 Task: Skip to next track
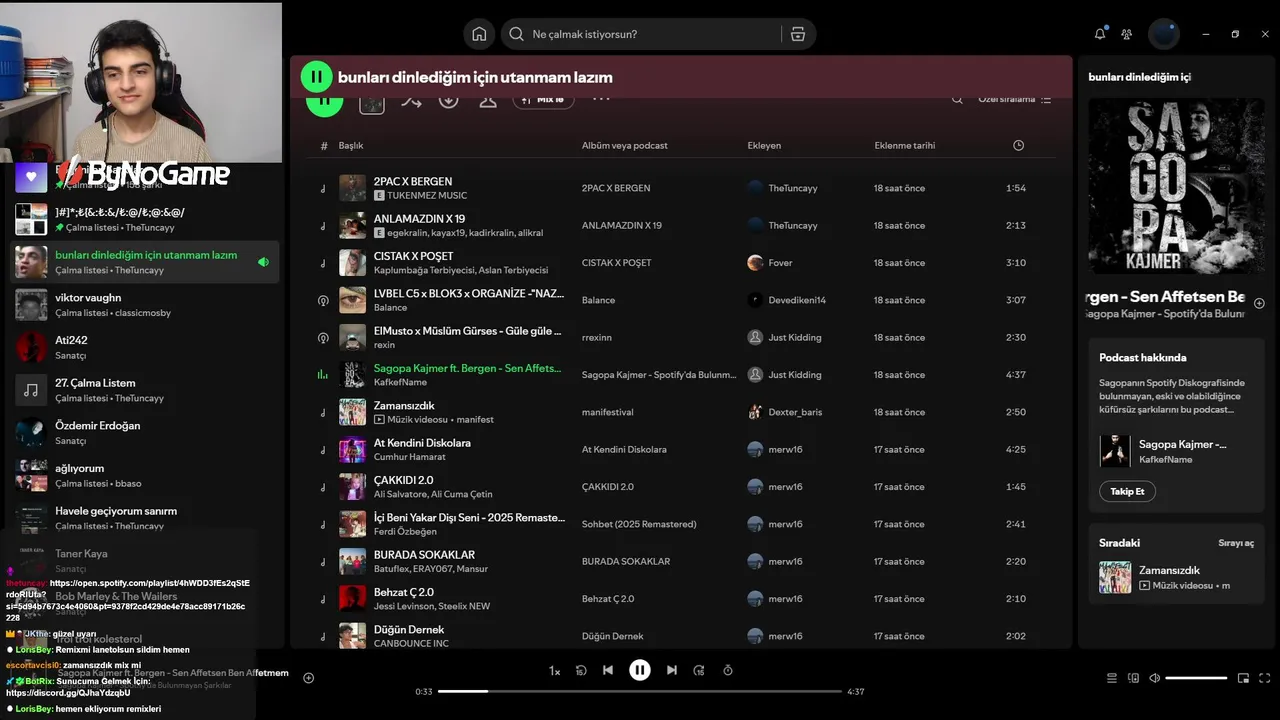pos(672,670)
